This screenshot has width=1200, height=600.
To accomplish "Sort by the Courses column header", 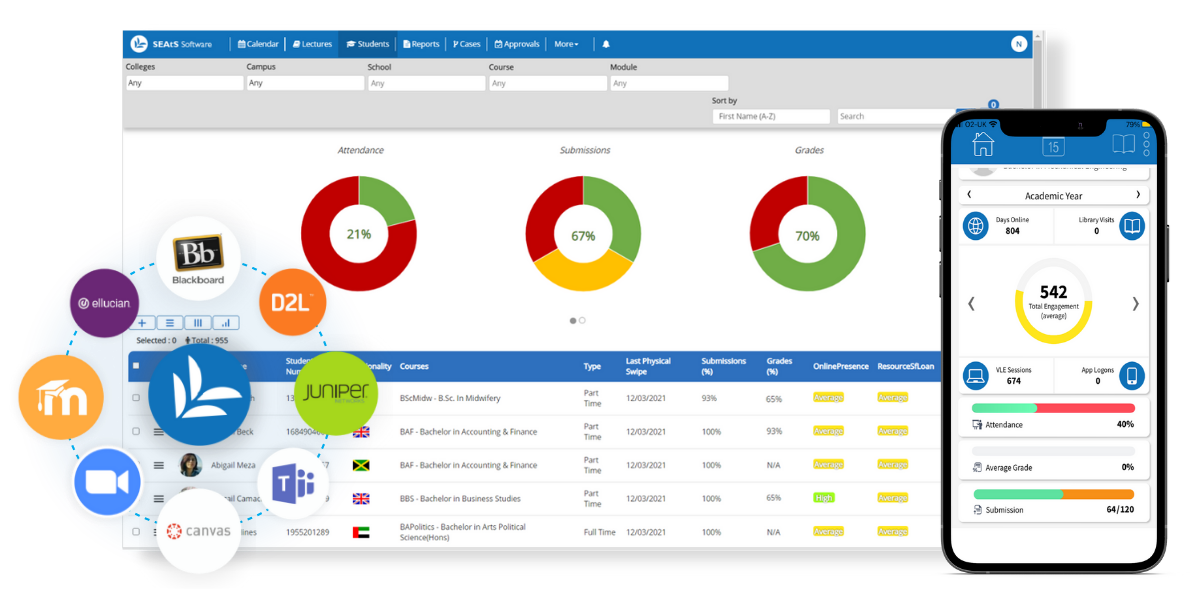I will click(414, 366).
